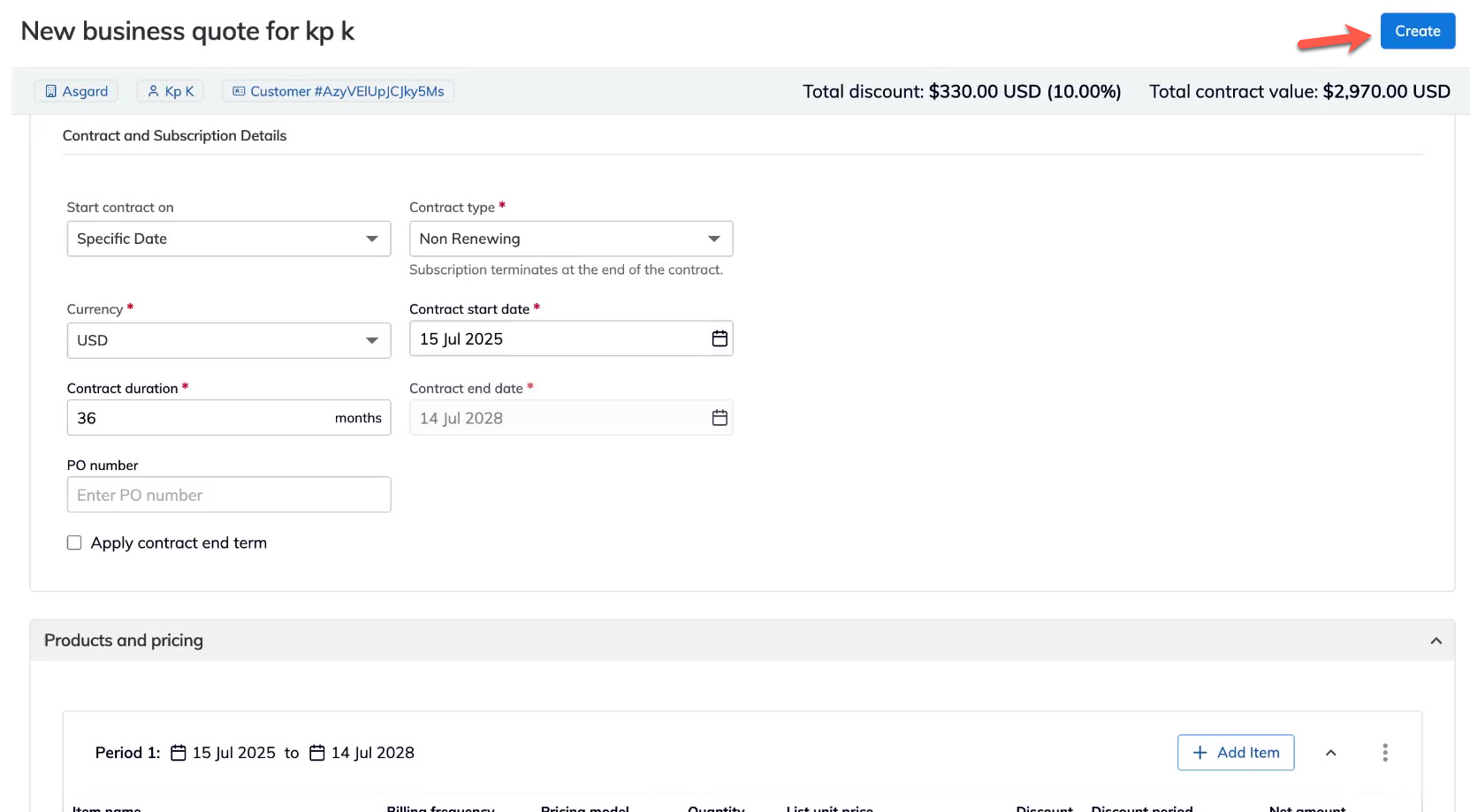Open the Kp K customer tag
Screen dimensions: 1470x812
[171, 91]
